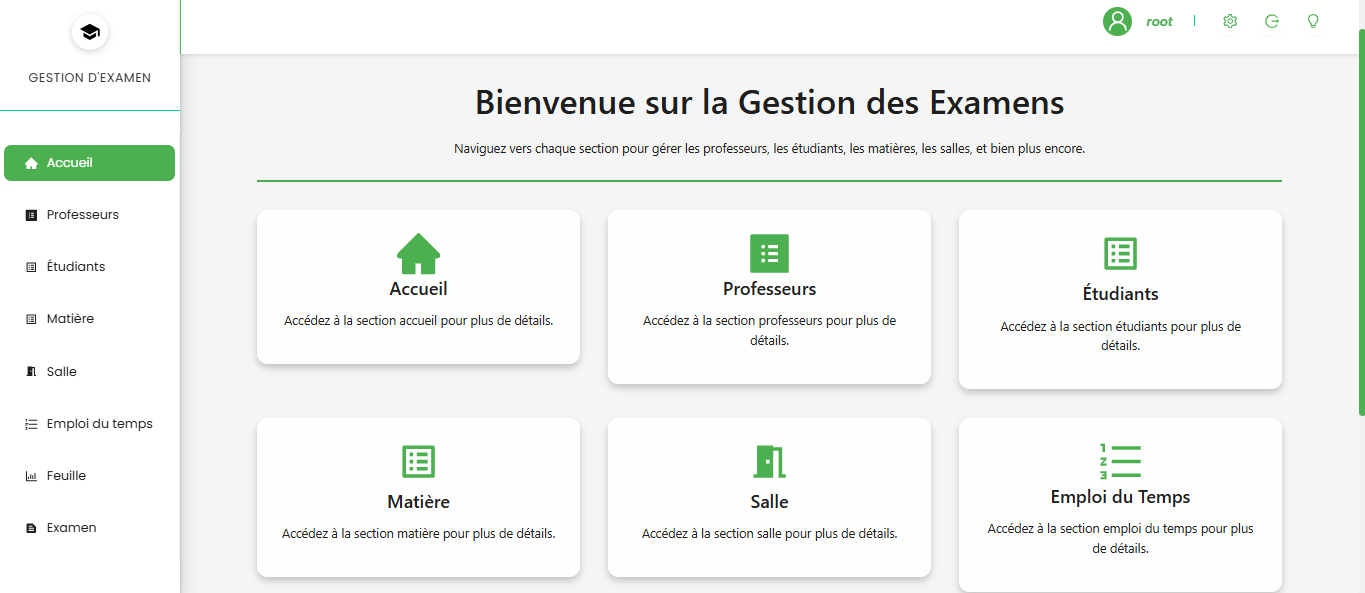
Task: Select Accueil in the sidebar menu
Action: (89, 163)
